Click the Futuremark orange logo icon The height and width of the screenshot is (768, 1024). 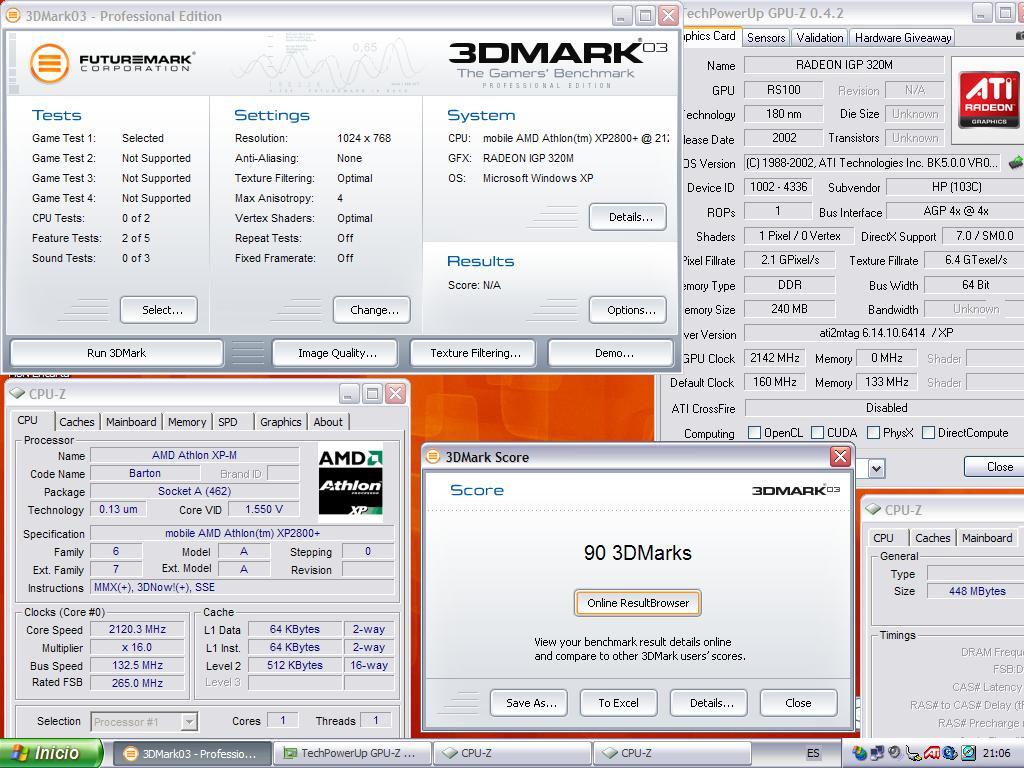[49, 63]
